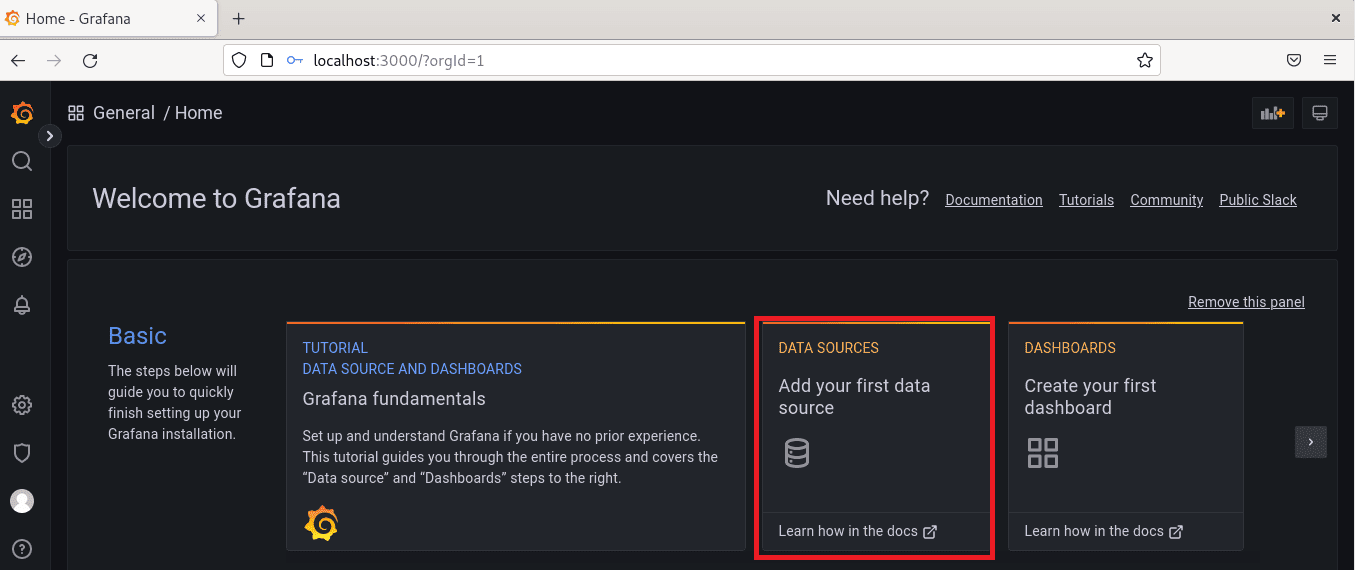Open the Grafana fundamentals tutorial

[394, 399]
